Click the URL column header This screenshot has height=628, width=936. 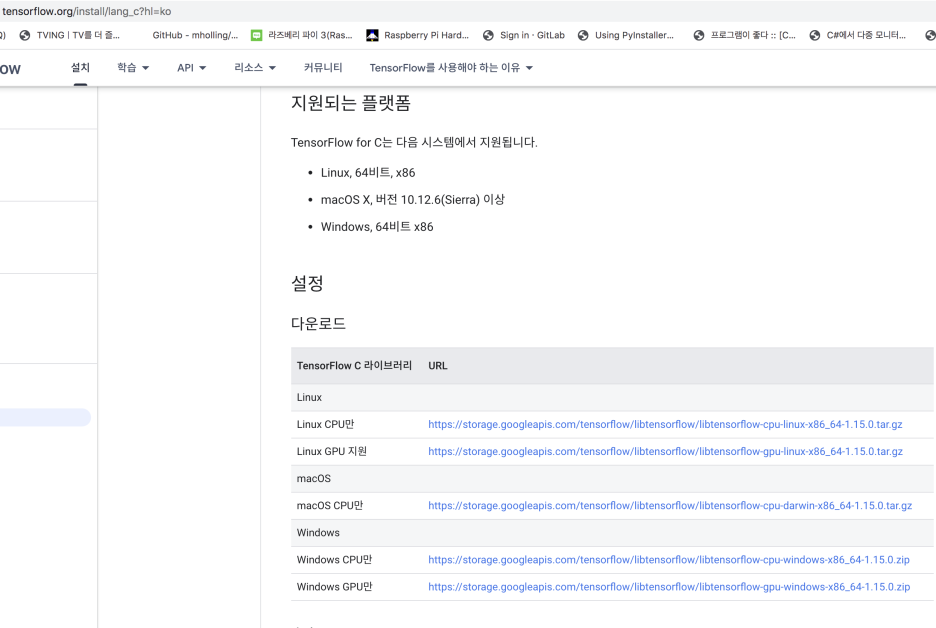click(438, 366)
